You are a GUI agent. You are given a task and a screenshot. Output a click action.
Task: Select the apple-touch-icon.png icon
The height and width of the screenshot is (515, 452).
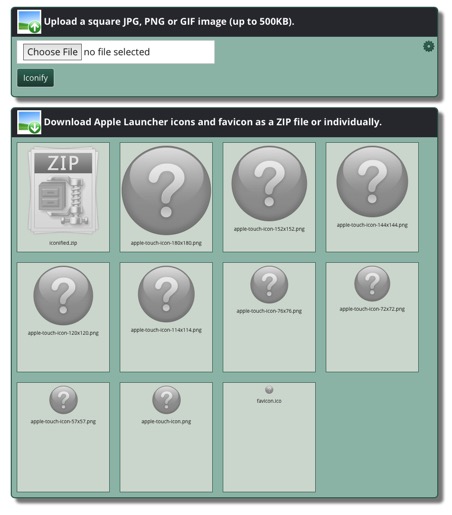coord(166,400)
